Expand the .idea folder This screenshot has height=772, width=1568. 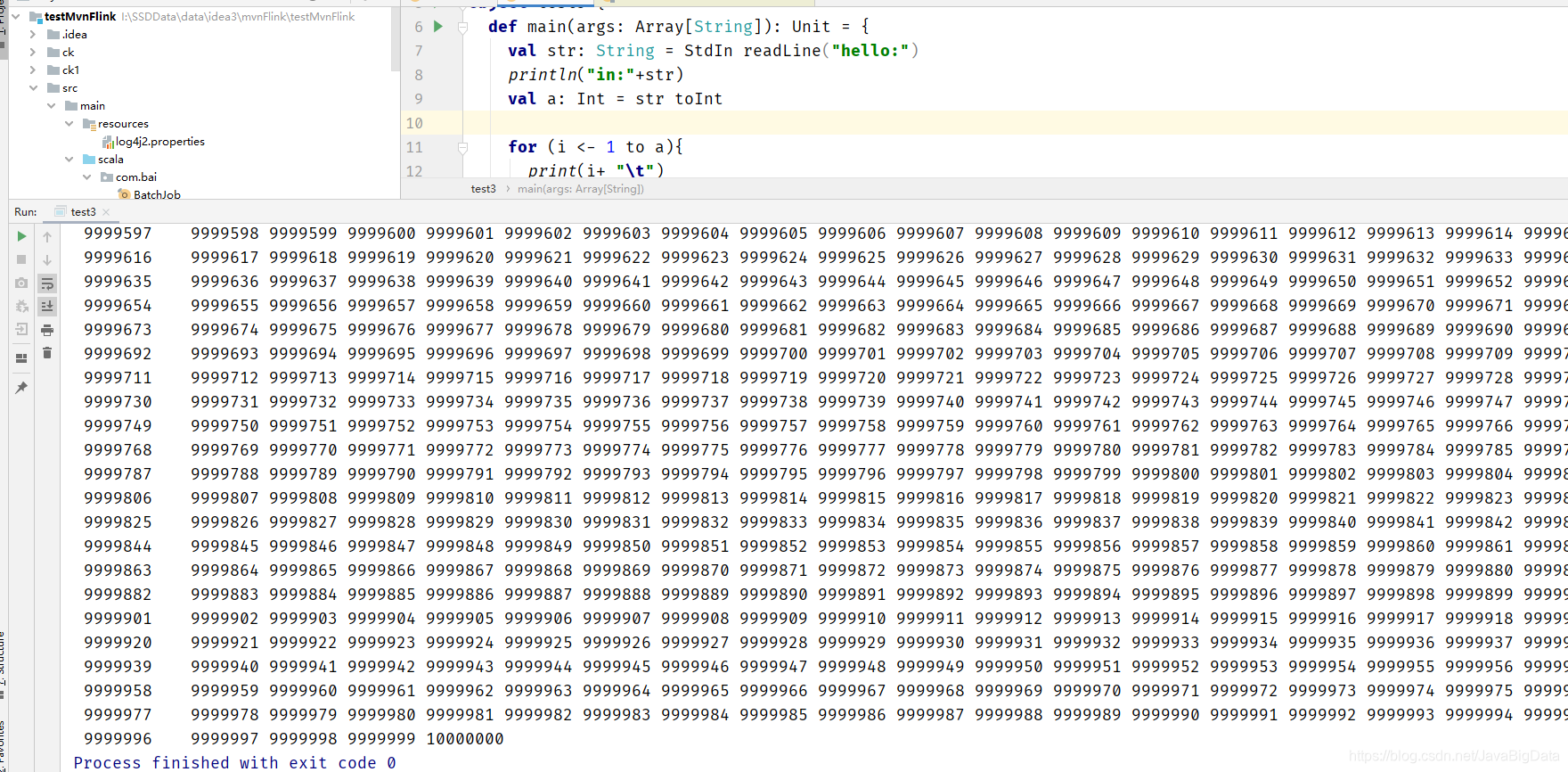[x=33, y=35]
